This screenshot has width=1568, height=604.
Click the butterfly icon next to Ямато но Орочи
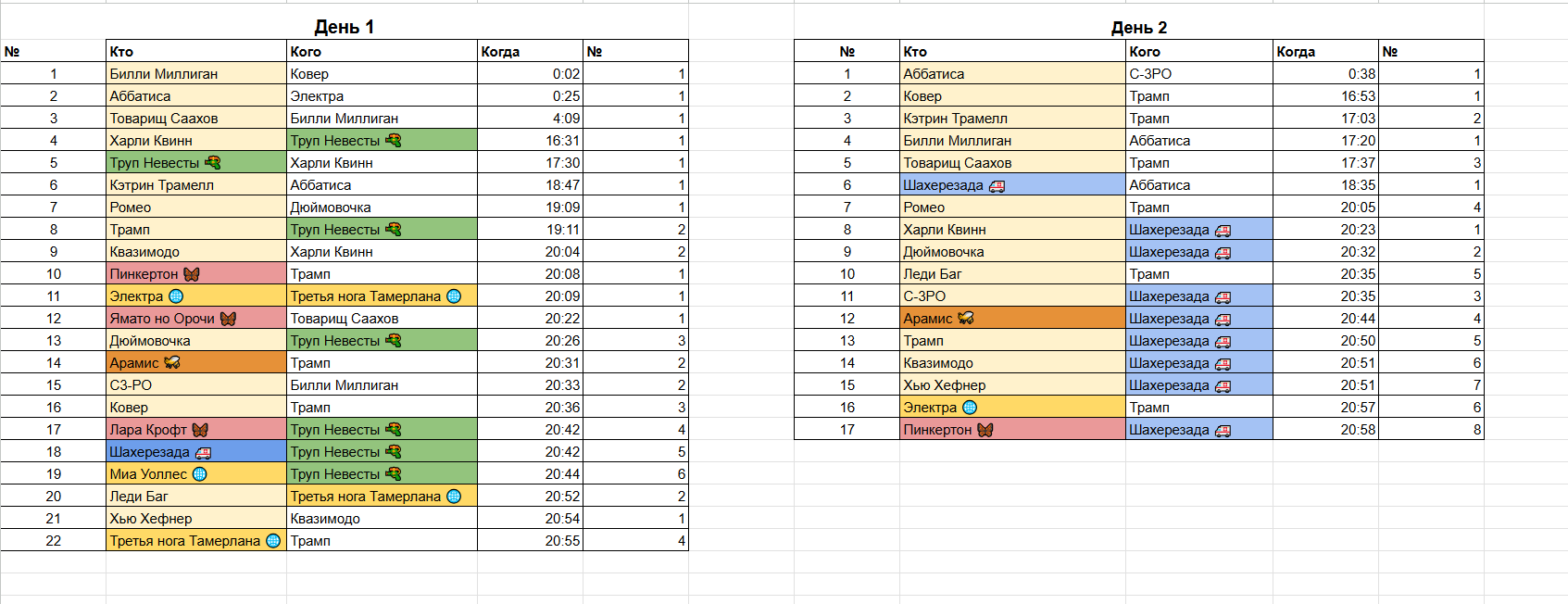(x=228, y=319)
